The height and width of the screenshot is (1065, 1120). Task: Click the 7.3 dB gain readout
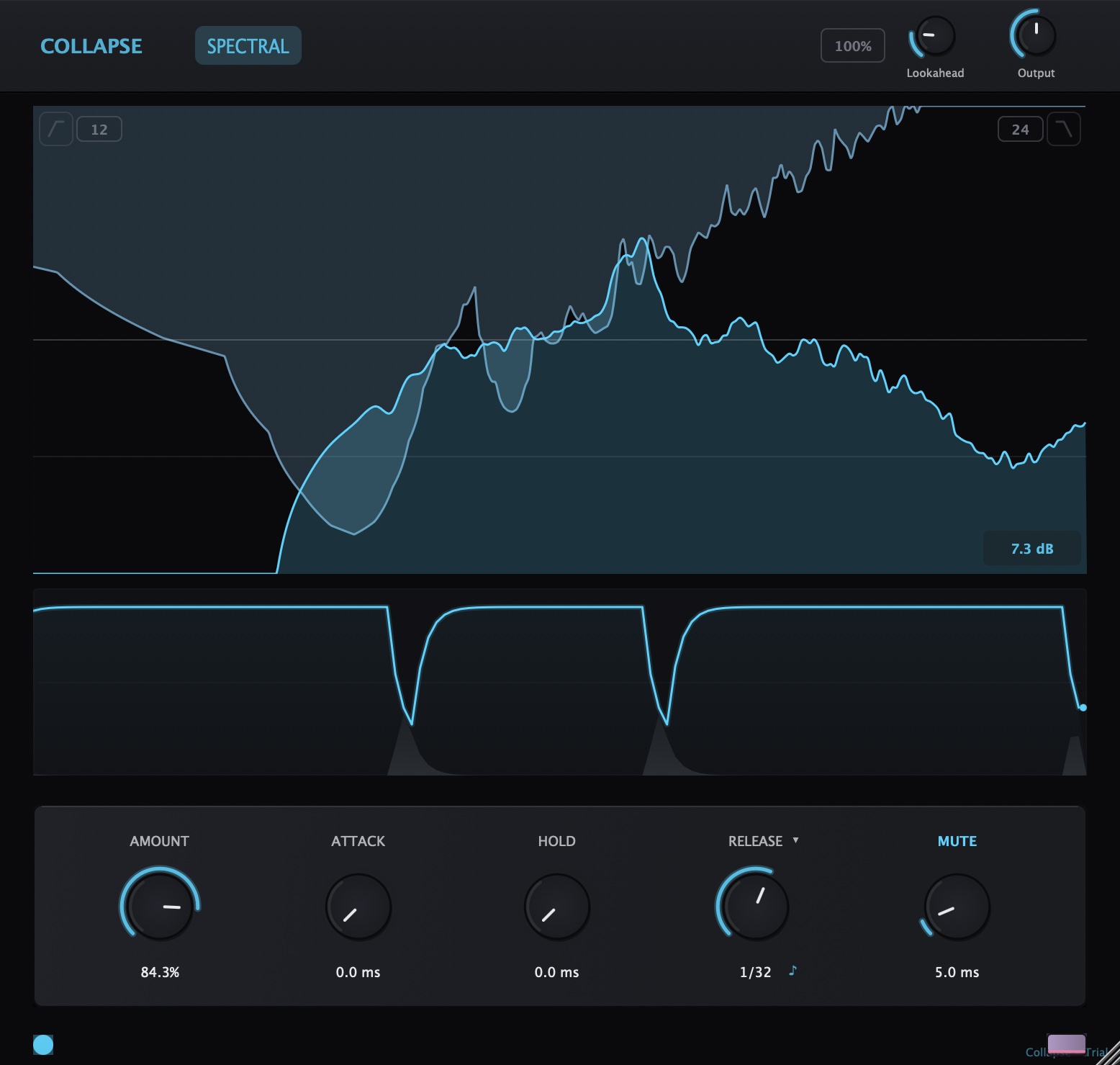tap(1031, 549)
